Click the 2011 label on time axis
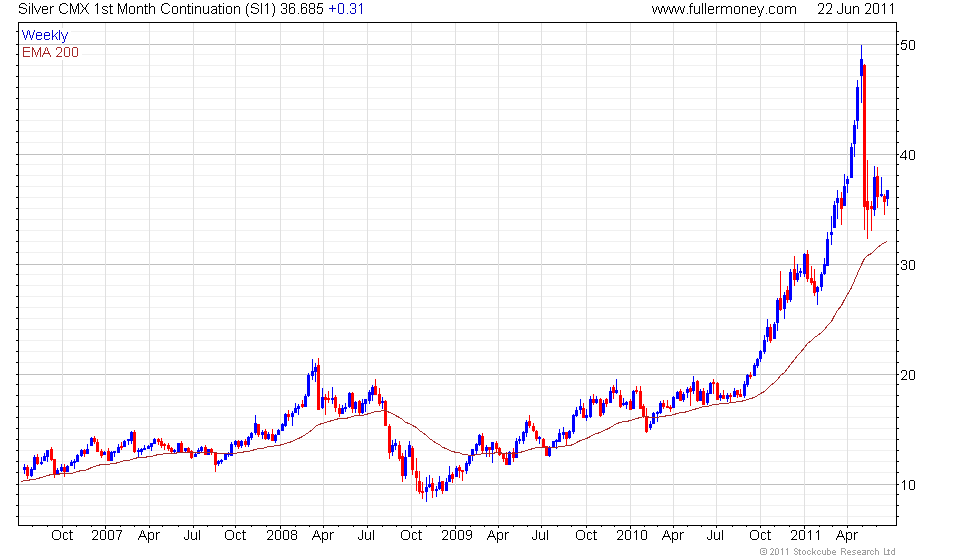Image resolution: width=980 pixels, height=560 pixels. tap(805, 535)
